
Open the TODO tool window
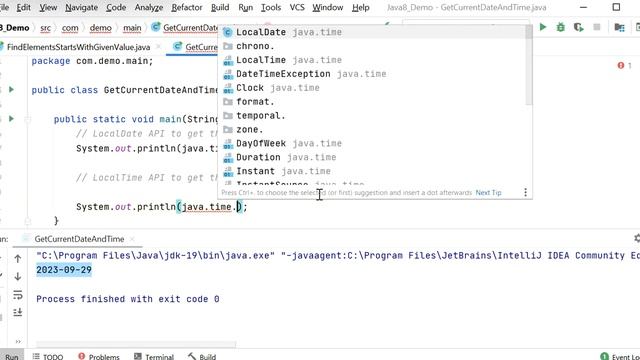(x=48, y=356)
